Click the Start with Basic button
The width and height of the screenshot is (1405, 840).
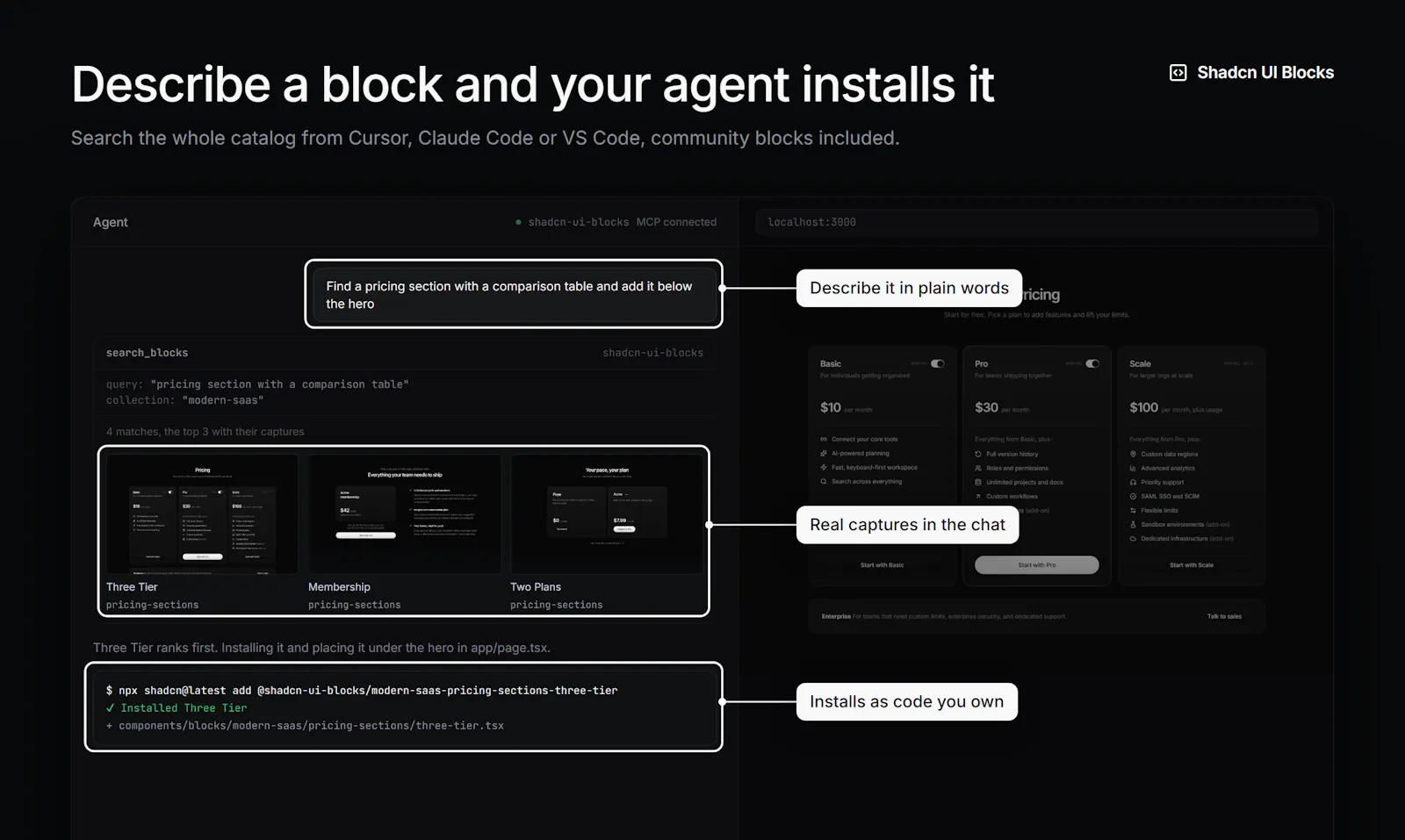tap(882, 565)
